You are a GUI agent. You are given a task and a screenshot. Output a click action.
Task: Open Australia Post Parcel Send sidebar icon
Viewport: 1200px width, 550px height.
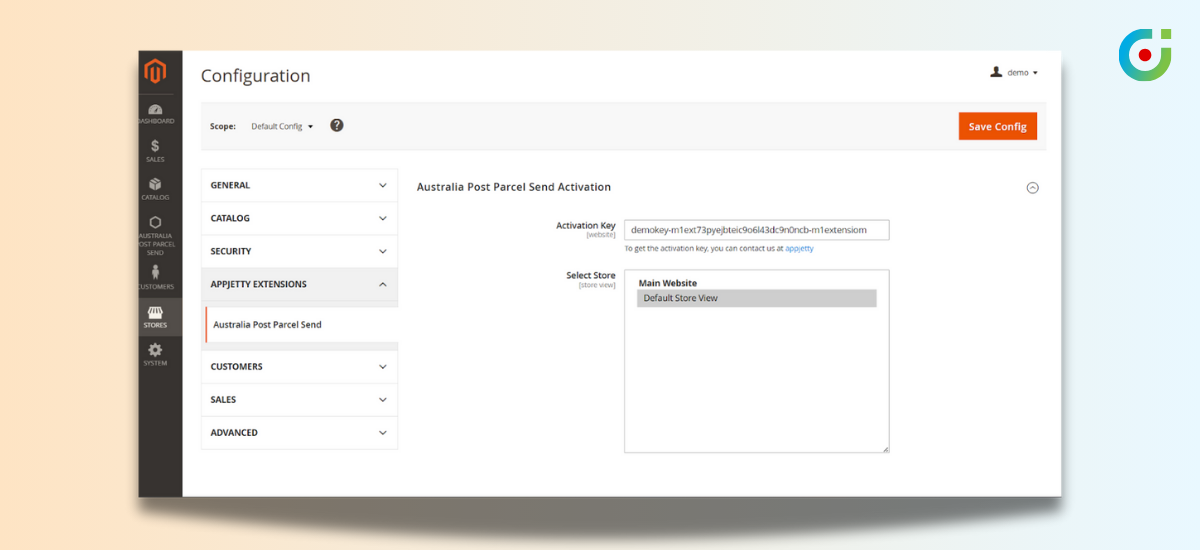(155, 235)
